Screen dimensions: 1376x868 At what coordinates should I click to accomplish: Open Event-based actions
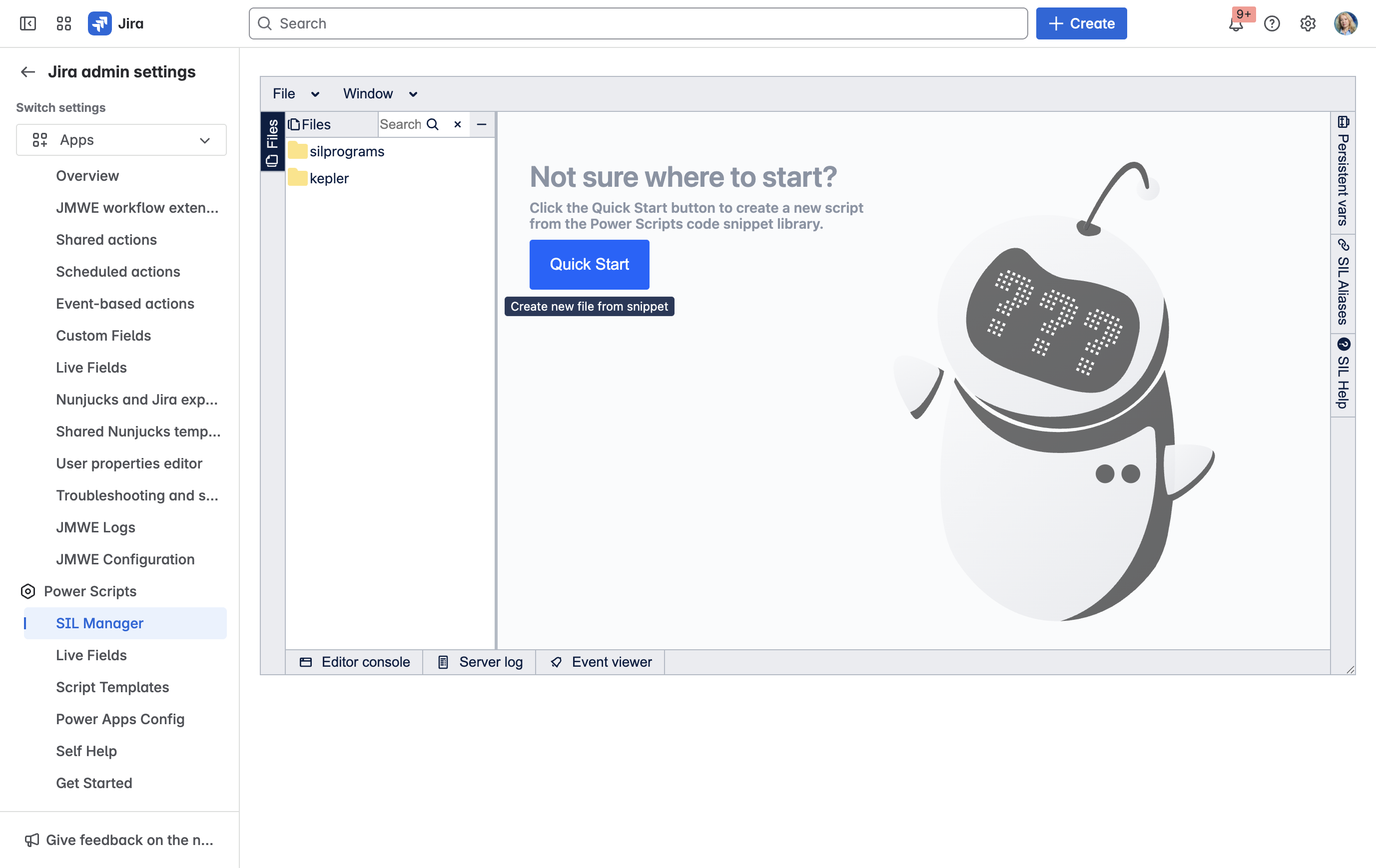tap(125, 304)
